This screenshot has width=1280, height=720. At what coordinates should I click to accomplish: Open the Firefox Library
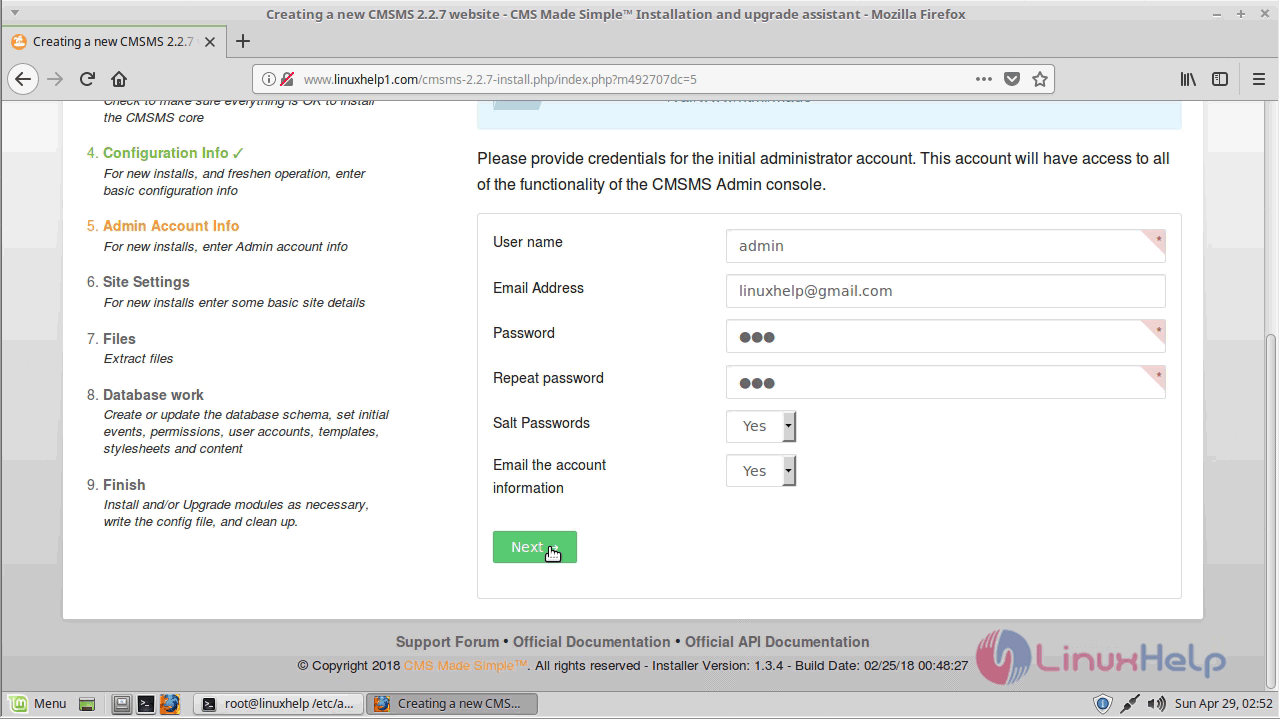tap(1188, 79)
